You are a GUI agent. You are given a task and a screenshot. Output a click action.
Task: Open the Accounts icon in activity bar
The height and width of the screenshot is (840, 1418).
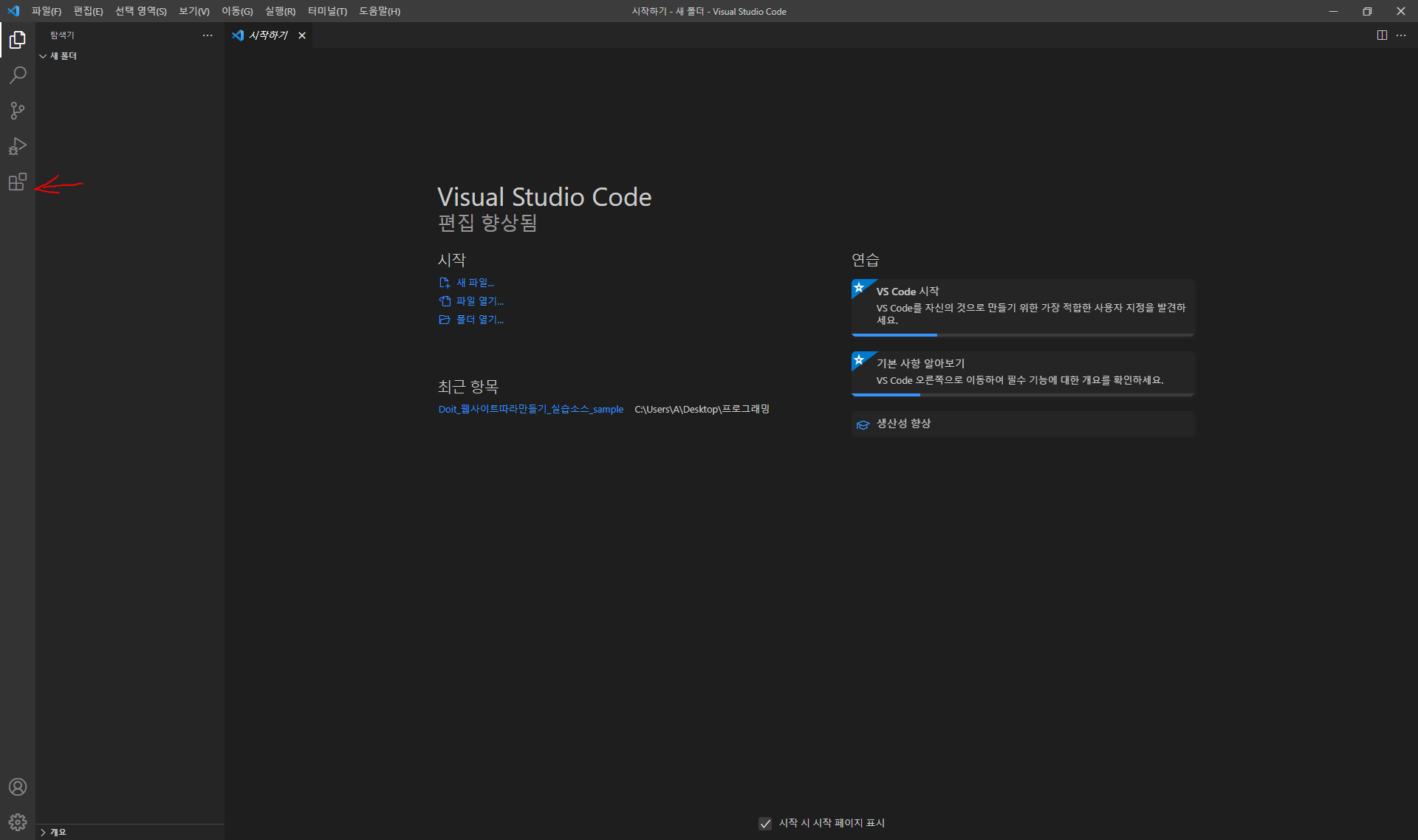click(x=18, y=787)
